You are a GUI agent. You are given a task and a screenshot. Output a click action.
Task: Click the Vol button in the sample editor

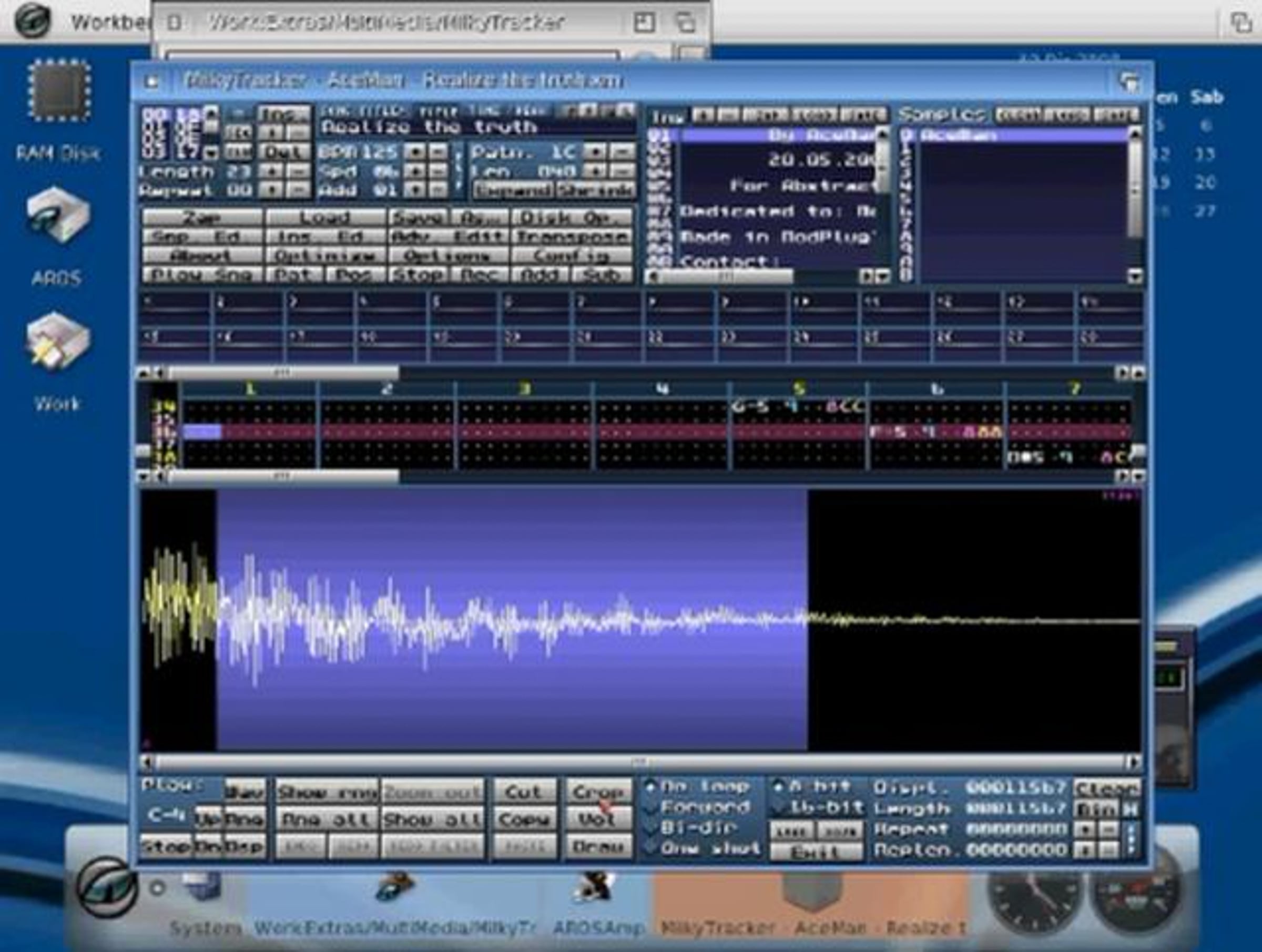(599, 819)
